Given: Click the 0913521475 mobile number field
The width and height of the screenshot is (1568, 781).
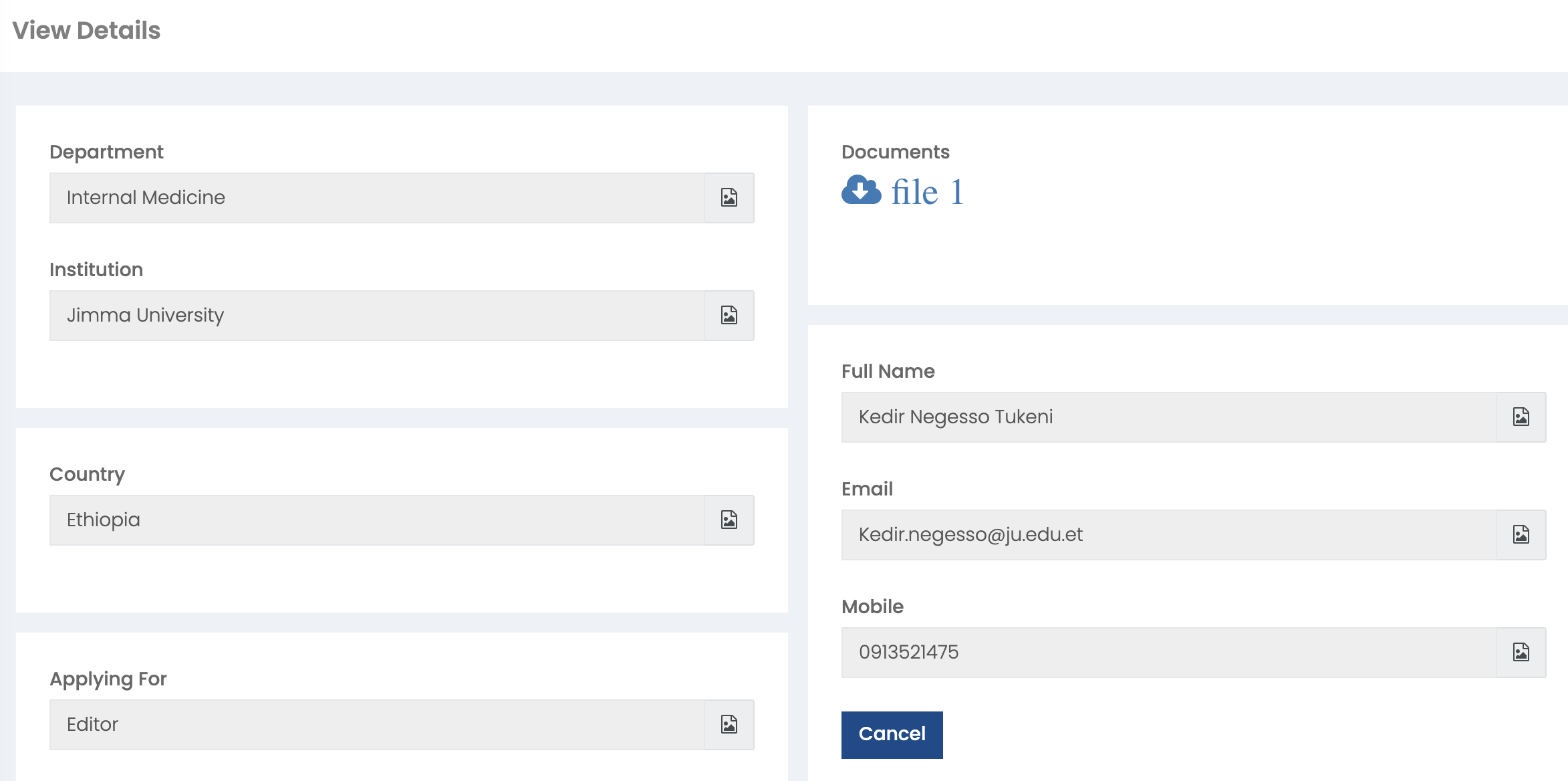Looking at the screenshot, I should coord(1168,653).
